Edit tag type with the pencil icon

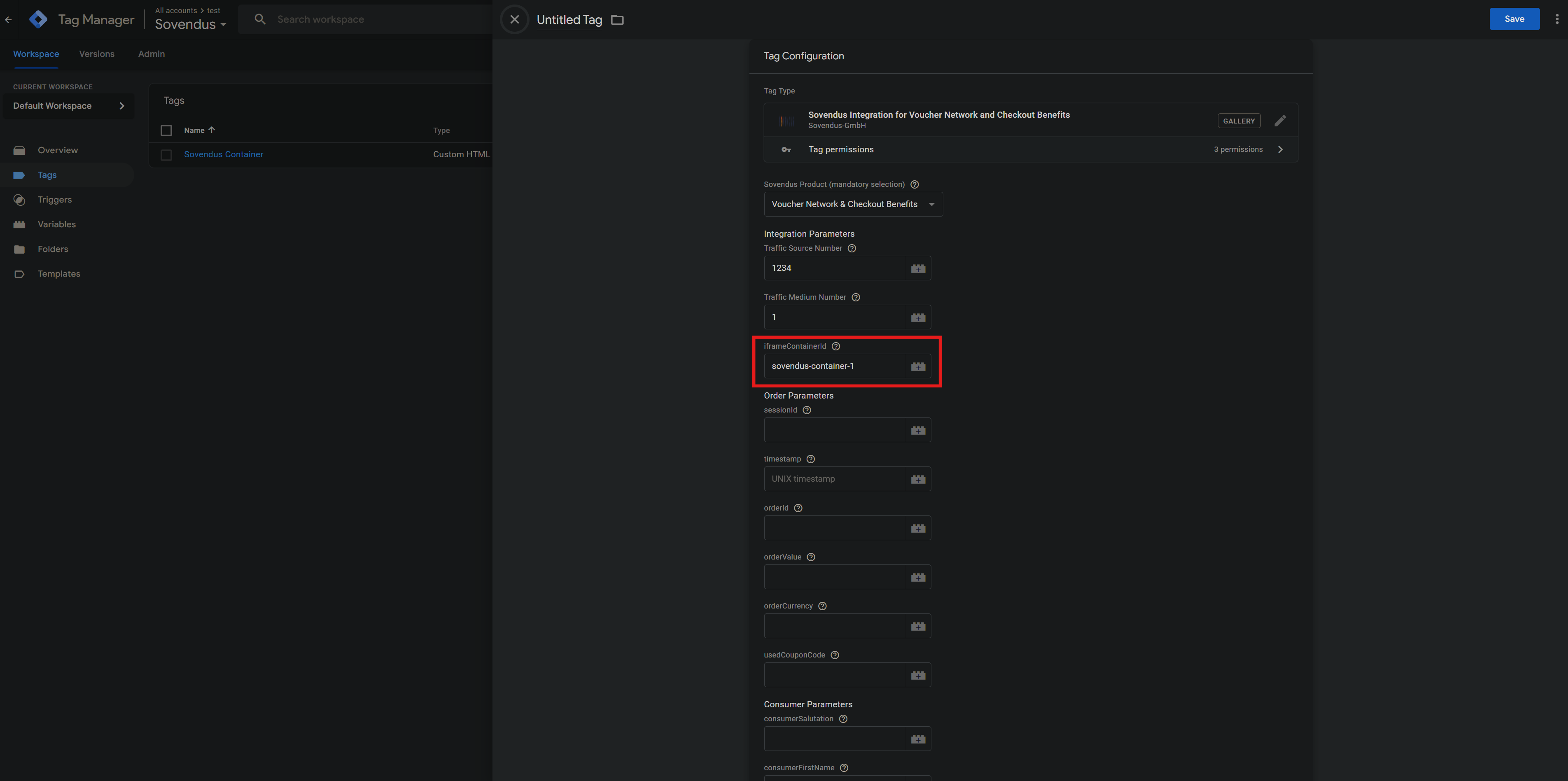1280,121
